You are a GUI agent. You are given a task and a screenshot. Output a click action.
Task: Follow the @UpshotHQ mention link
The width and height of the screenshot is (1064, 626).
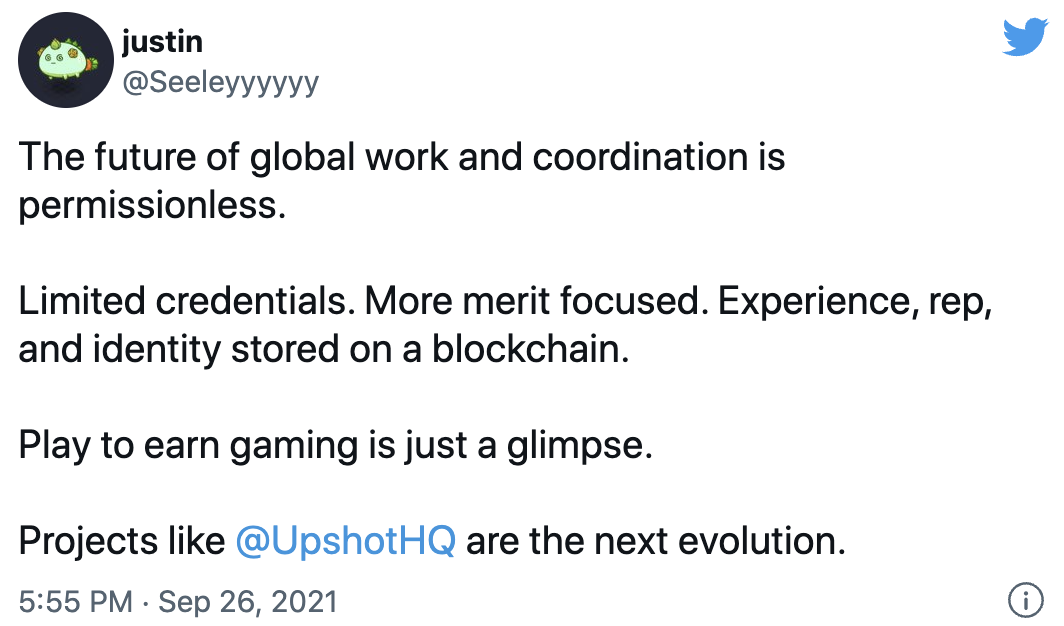point(345,541)
